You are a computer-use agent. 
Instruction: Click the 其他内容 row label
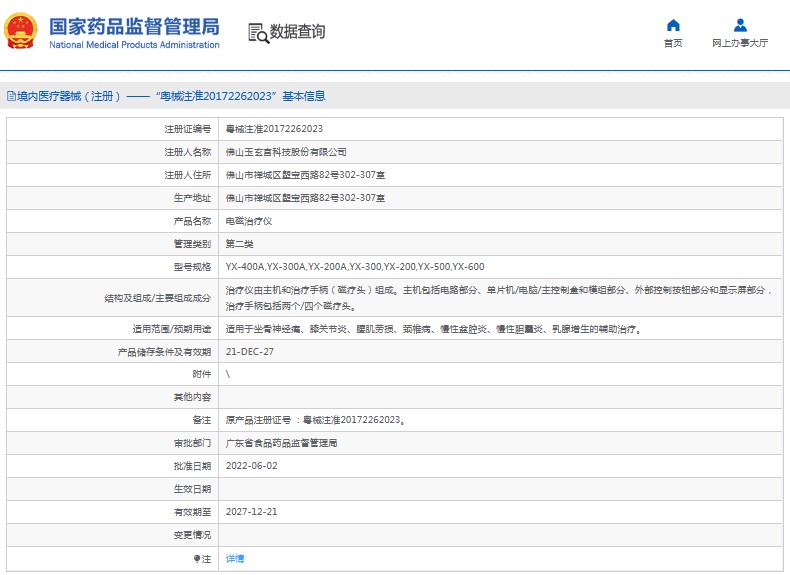point(192,397)
